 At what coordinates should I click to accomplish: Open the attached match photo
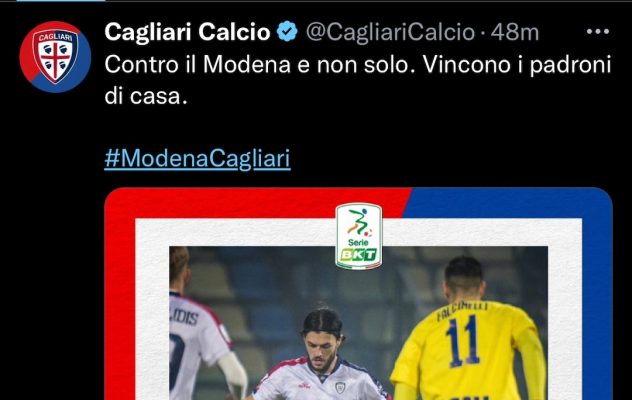point(358,323)
